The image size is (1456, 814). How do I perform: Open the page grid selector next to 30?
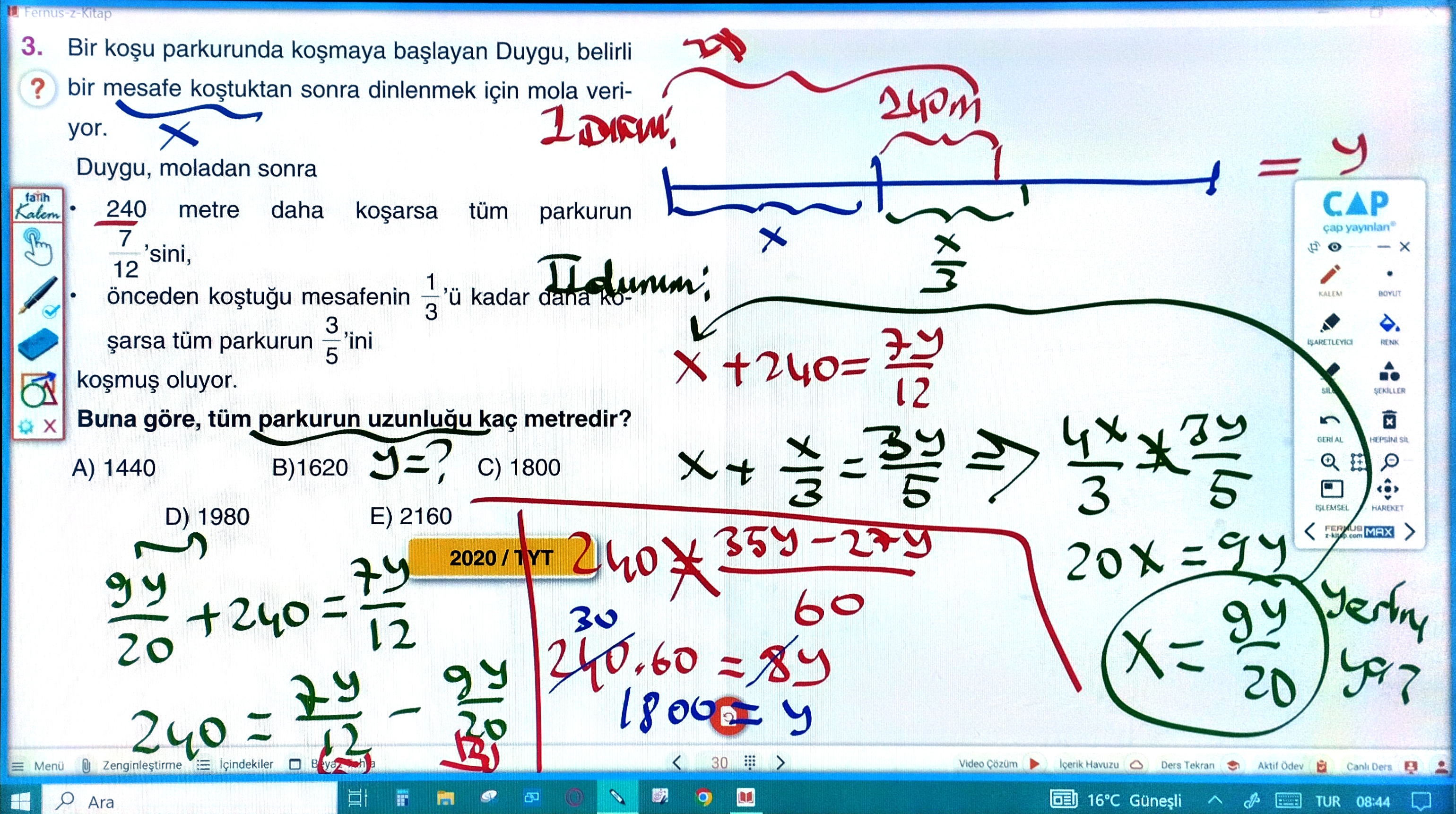point(749,763)
